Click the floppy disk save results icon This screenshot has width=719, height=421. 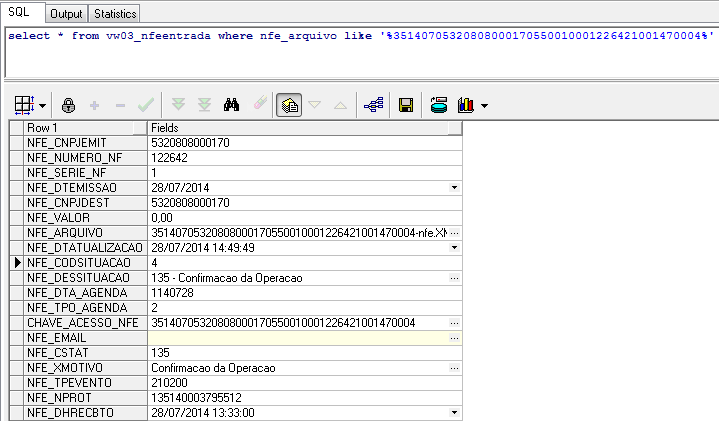coord(406,105)
